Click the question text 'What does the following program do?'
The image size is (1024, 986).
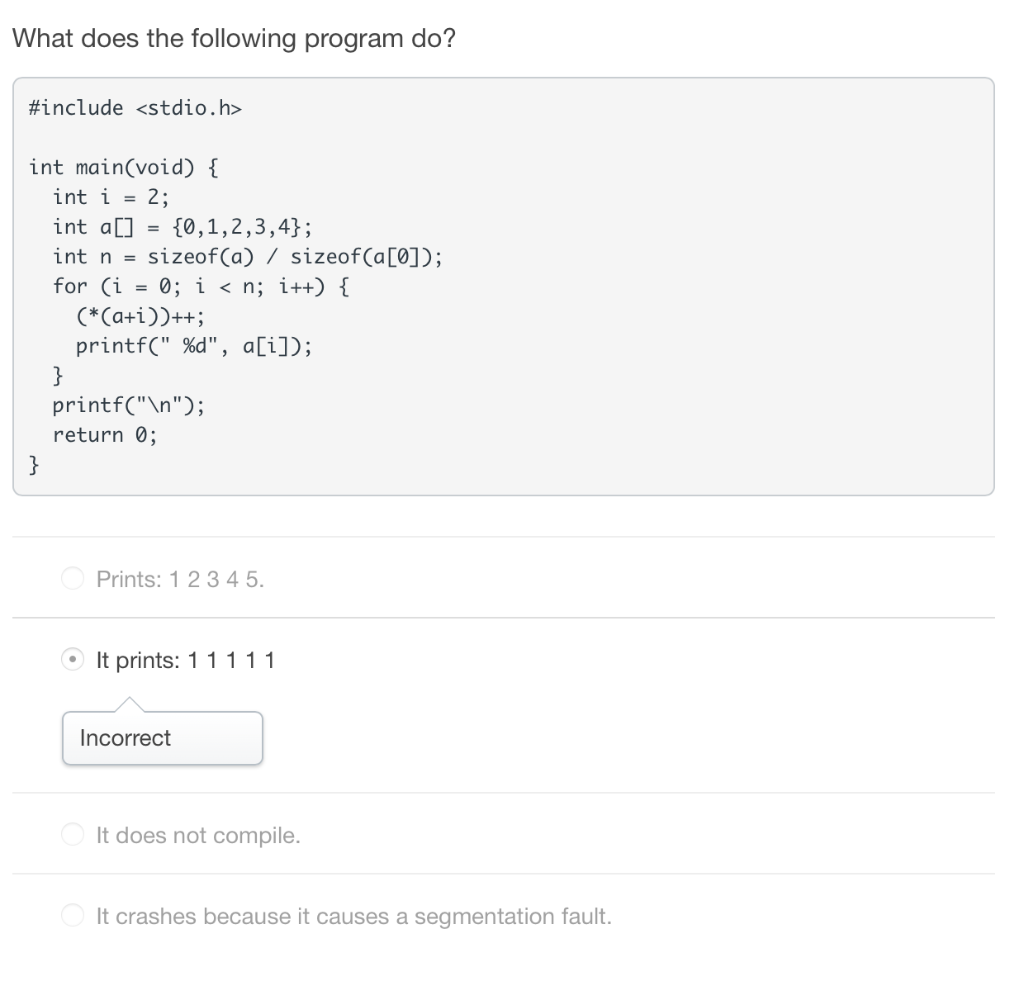232,38
